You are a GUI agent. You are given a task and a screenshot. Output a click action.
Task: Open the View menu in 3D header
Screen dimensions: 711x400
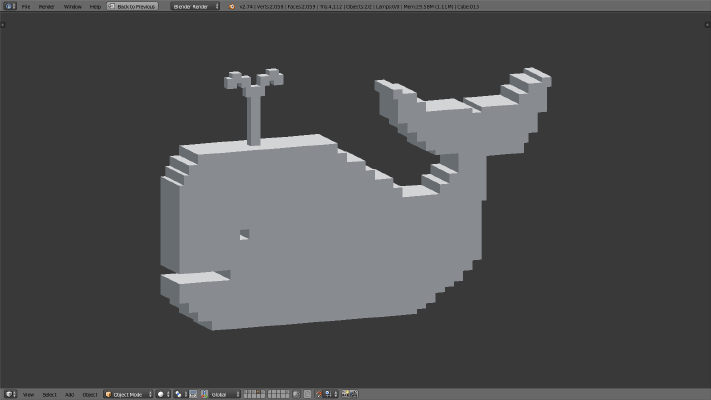pyautogui.click(x=29, y=395)
